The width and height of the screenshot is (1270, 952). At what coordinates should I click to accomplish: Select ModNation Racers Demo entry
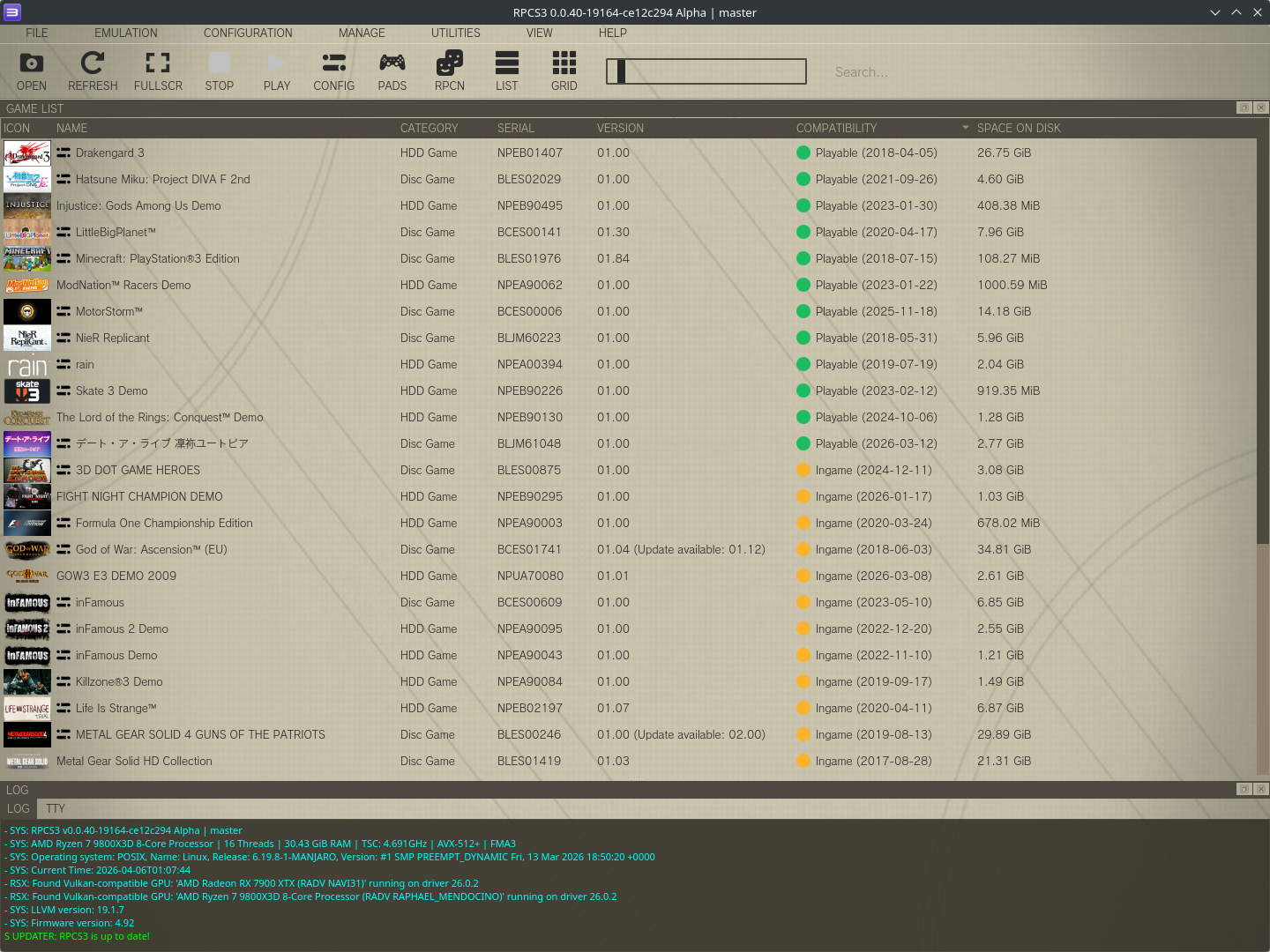[x=123, y=285]
